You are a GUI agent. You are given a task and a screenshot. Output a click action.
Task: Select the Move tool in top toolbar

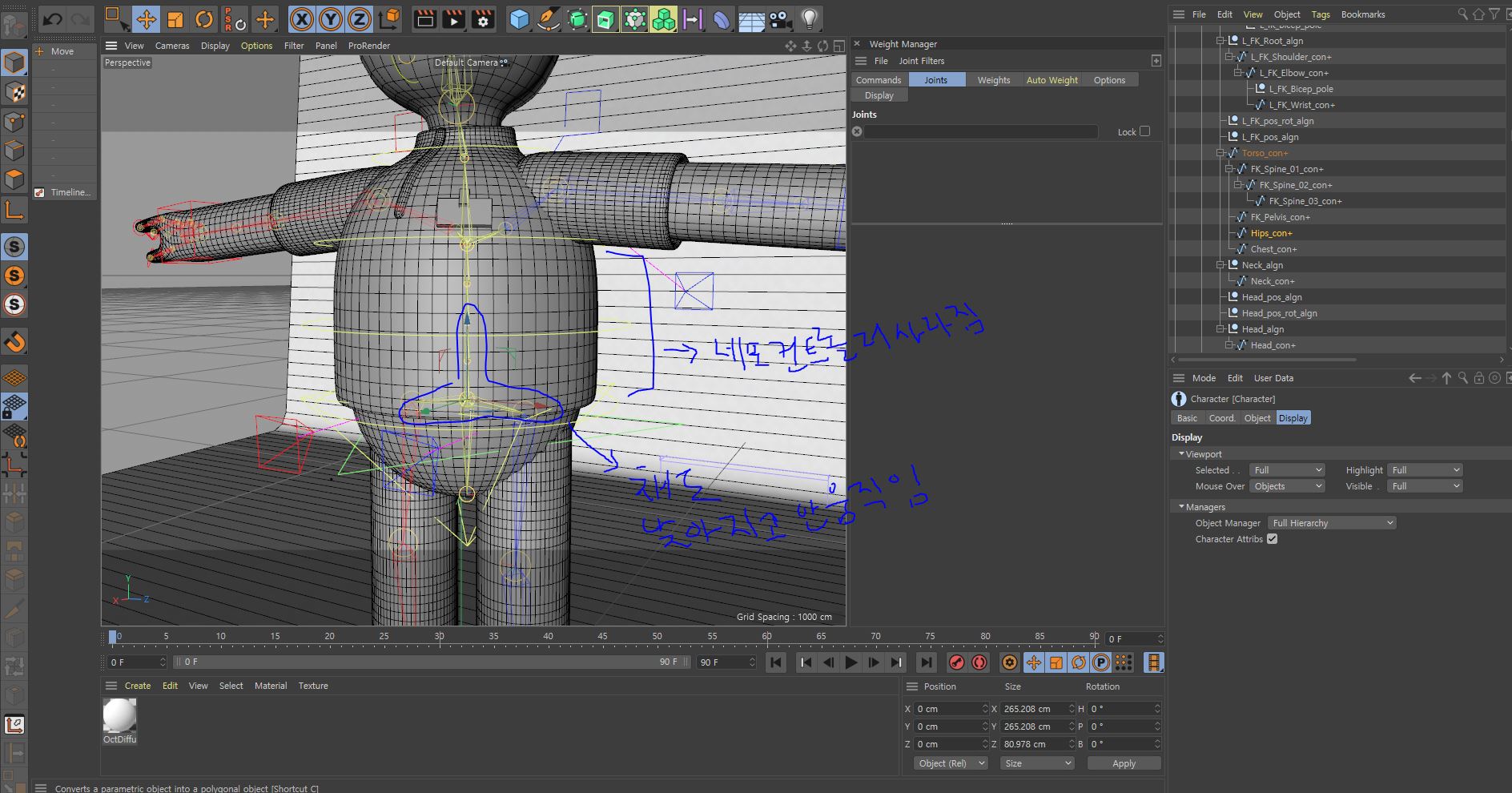(x=146, y=18)
